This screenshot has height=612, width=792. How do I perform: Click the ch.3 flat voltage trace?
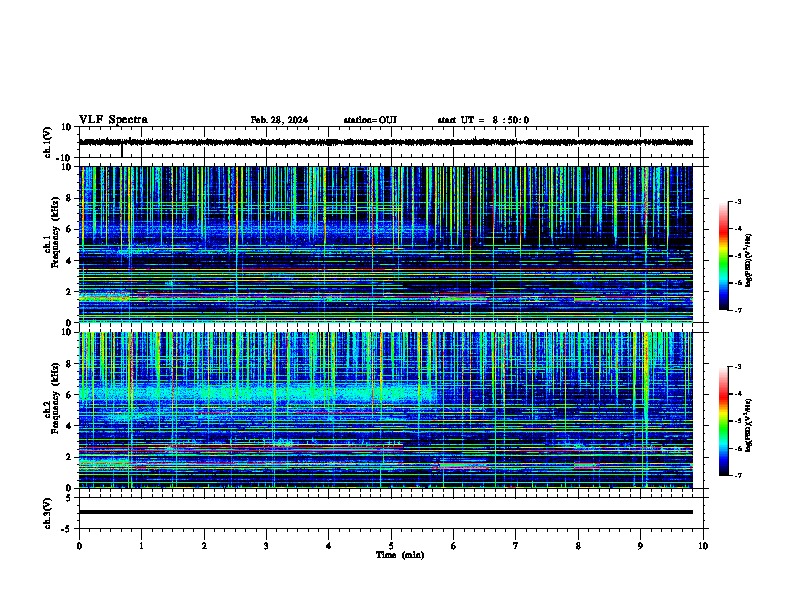(x=386, y=512)
